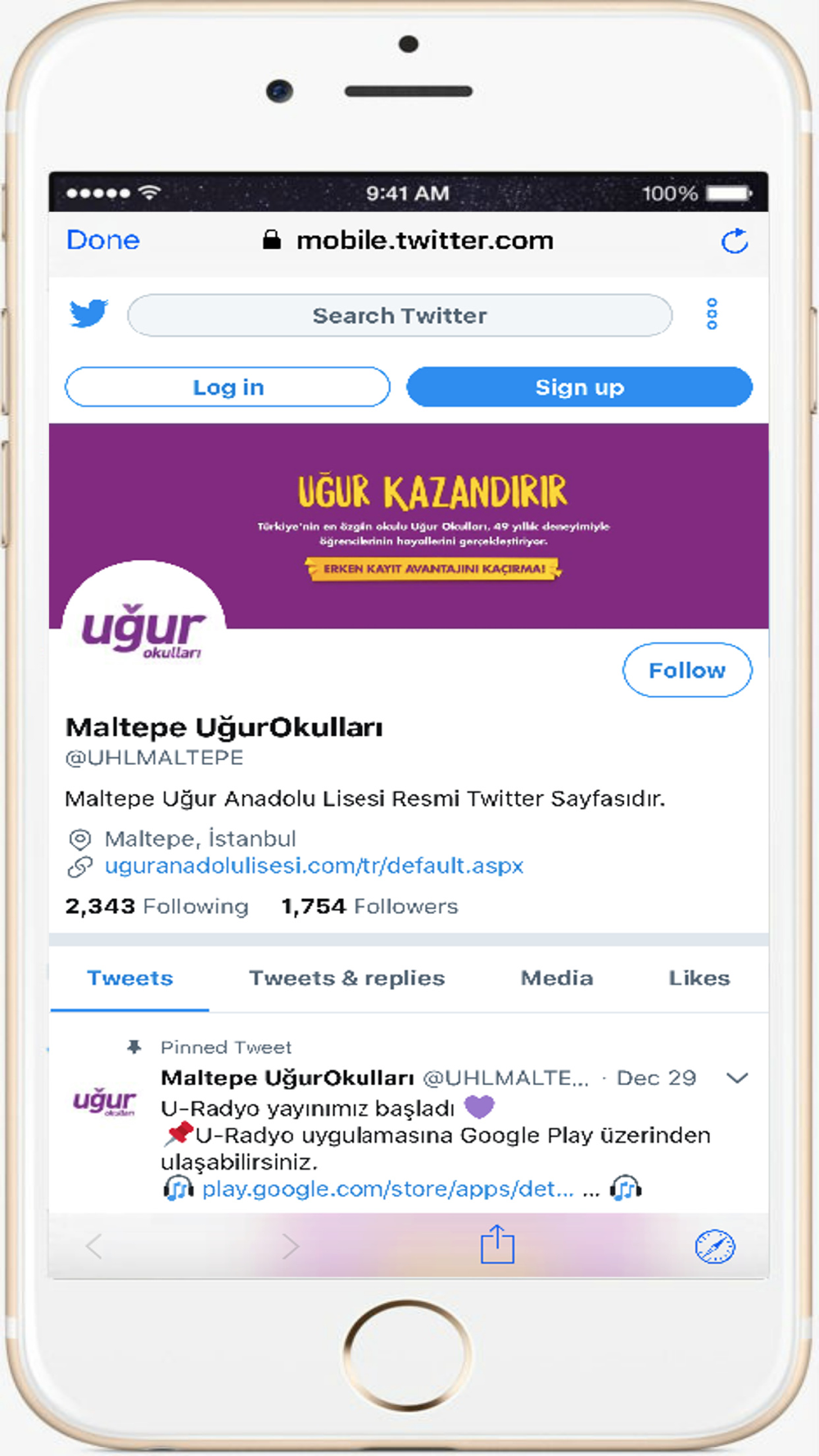The image size is (819, 1456).
Task: Click the Sign up button
Action: (x=579, y=387)
